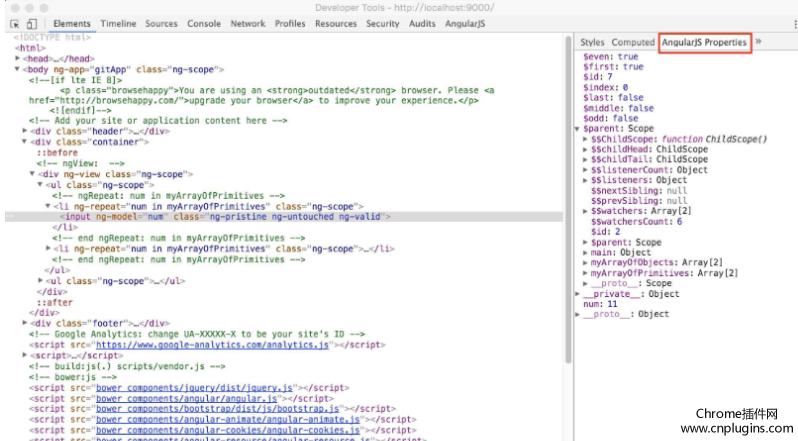Expand the $$listenerCount Object property

pos(585,170)
